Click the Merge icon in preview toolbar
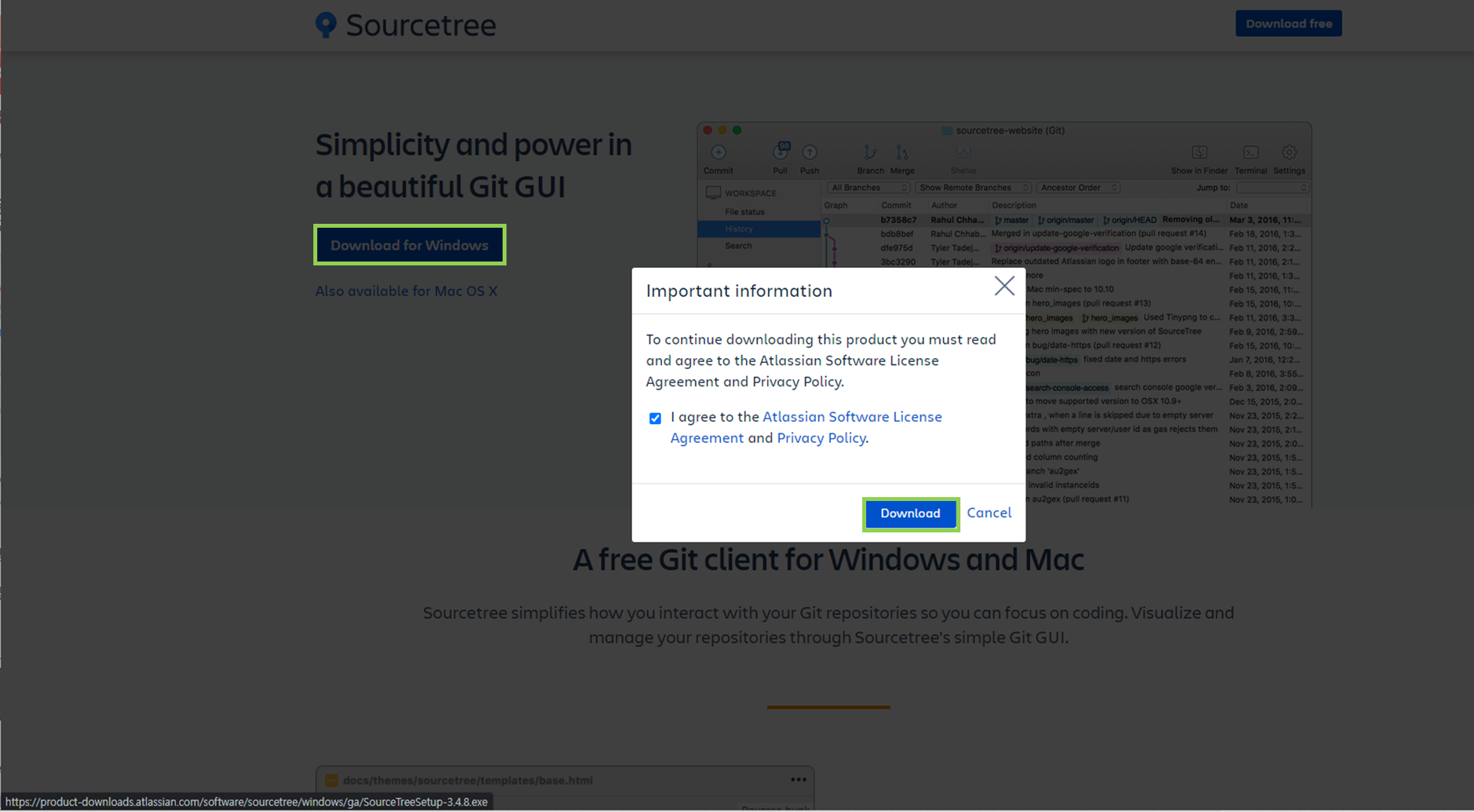Screen dimensions: 1474x812 (902, 152)
